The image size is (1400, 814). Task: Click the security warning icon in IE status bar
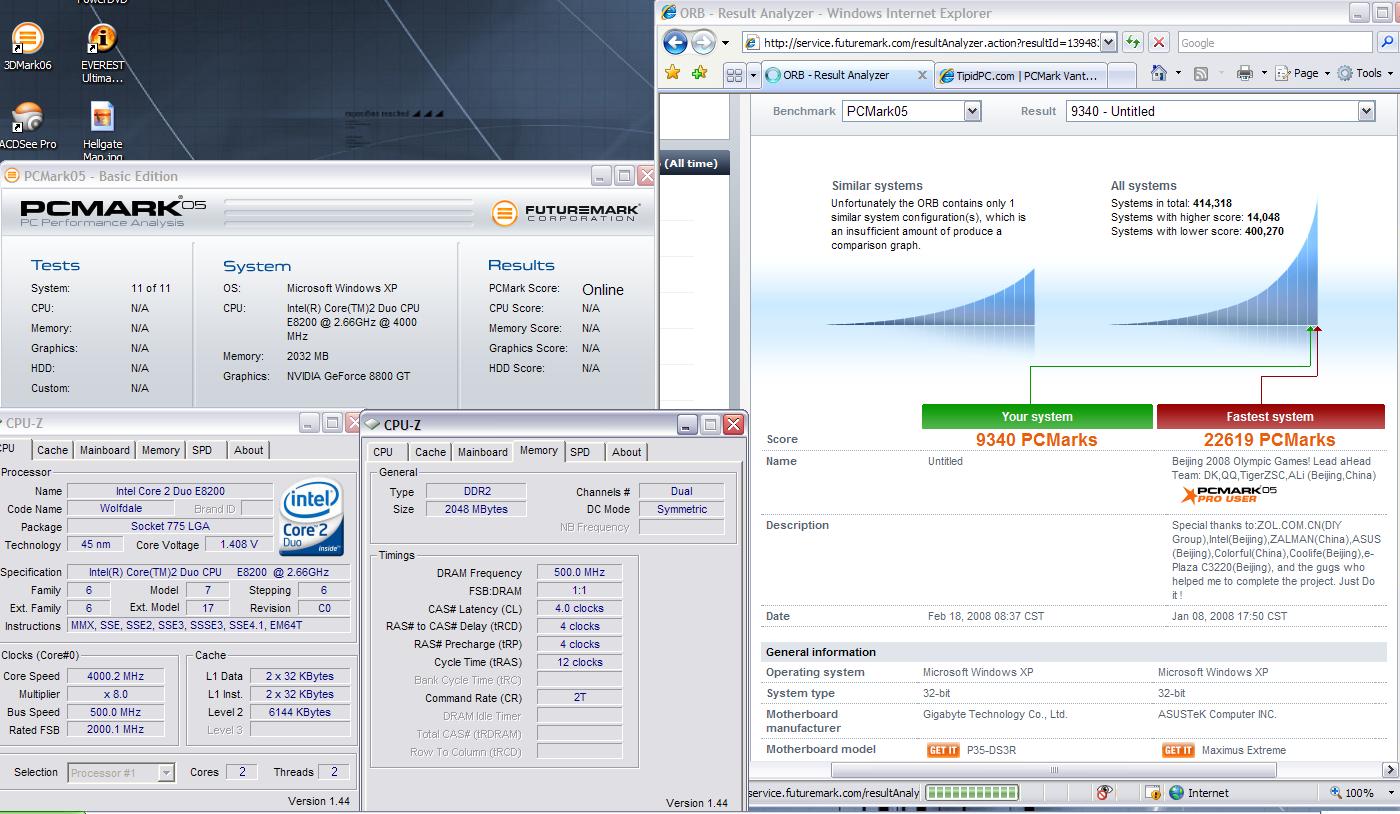pos(1152,793)
